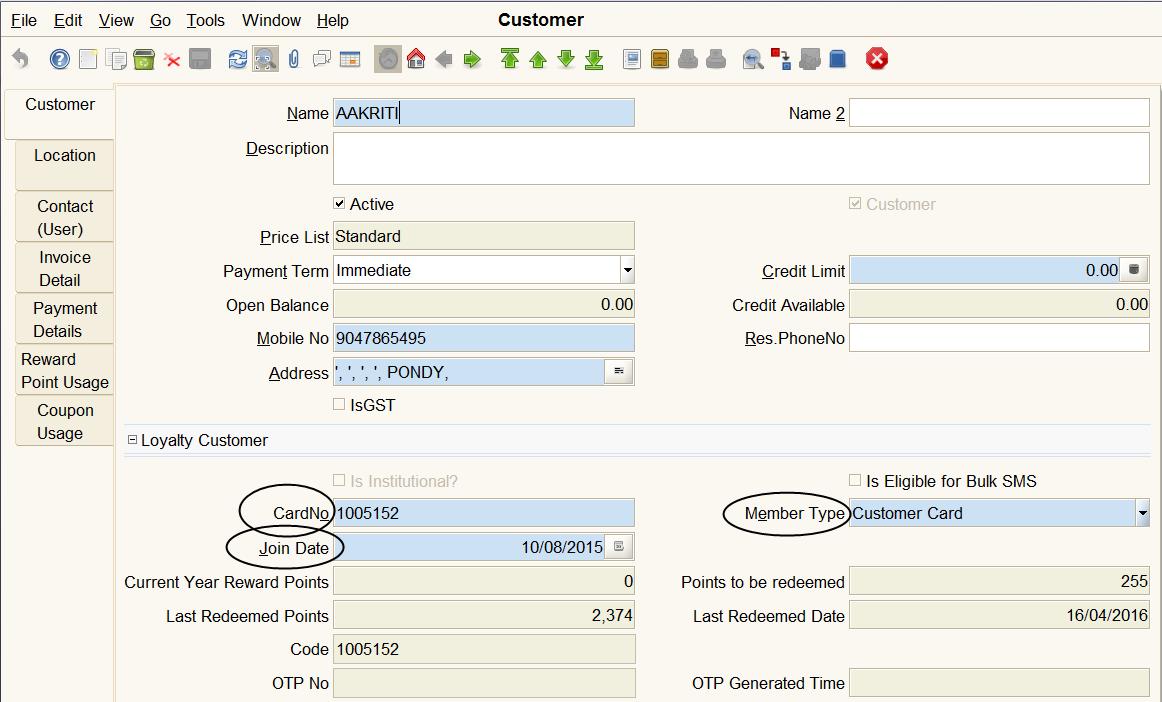Click the Copy record toolbar icon

[x=116, y=59]
